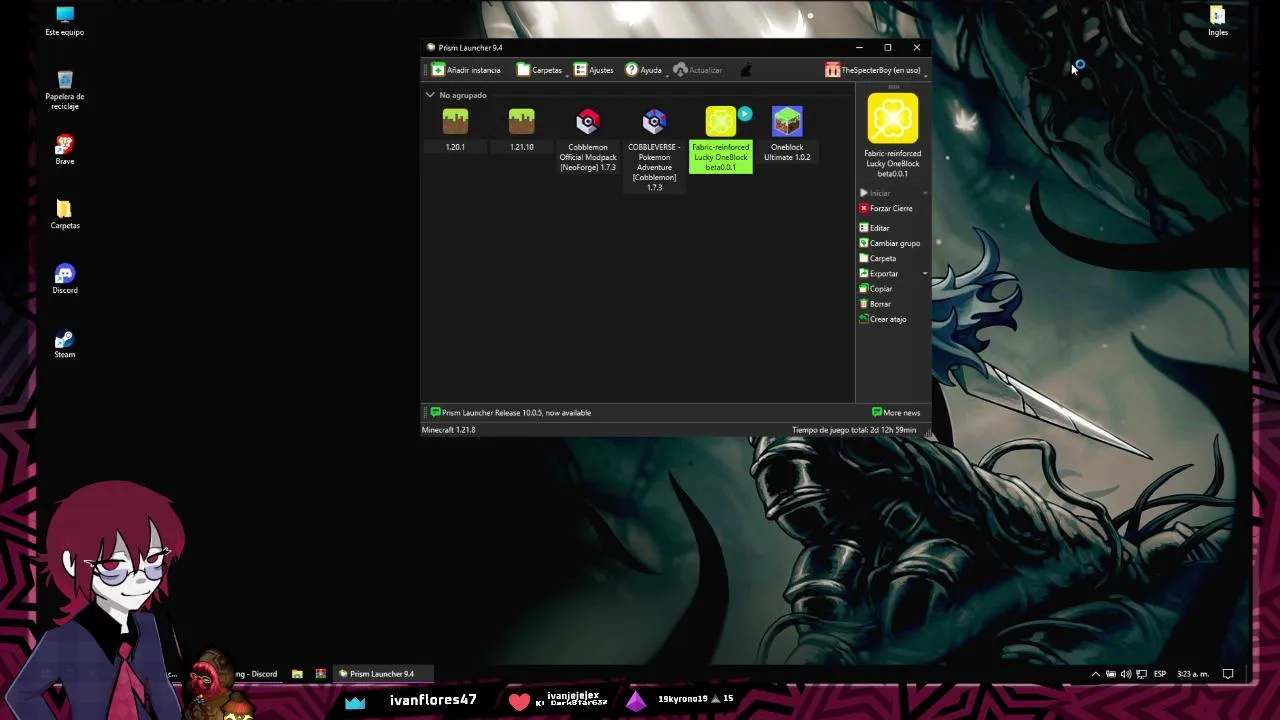The image size is (1280, 720).
Task: Click the File Explorer taskbar icon
Action: coord(297,674)
